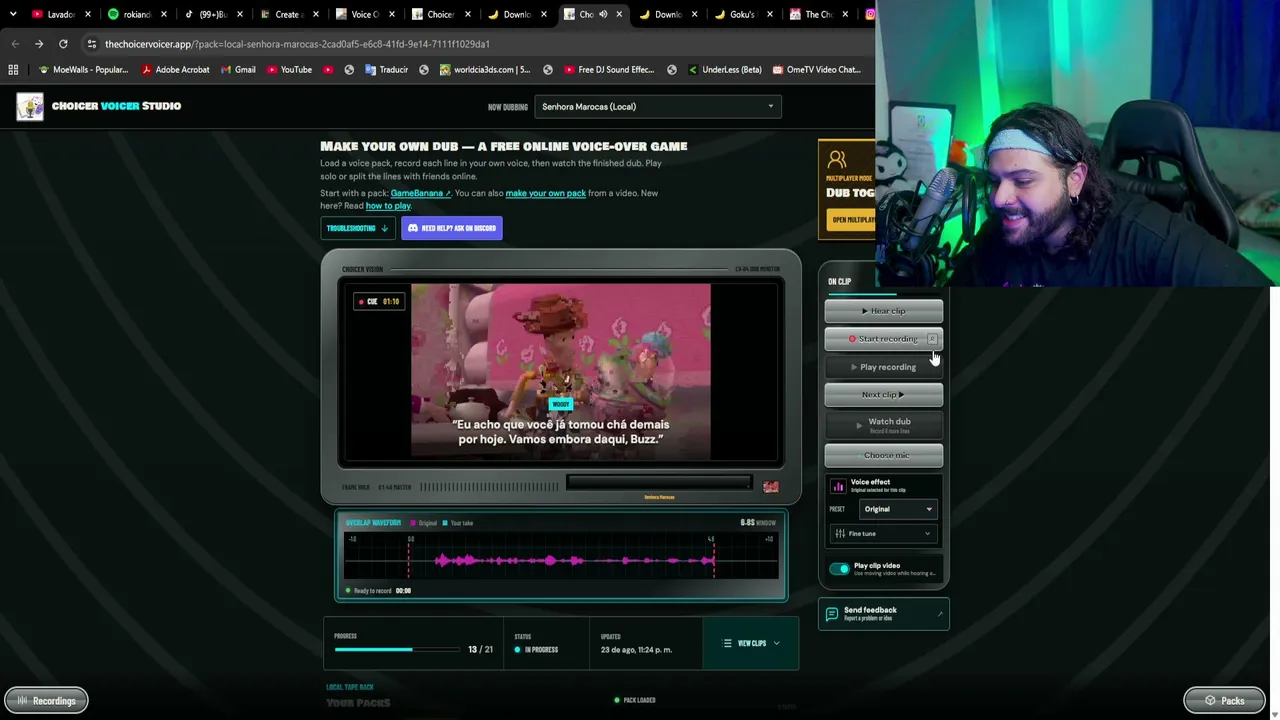This screenshot has height=720, width=1280.
Task: Click the red YouTube icon bookmark after YouTube
Action: click(x=328, y=70)
